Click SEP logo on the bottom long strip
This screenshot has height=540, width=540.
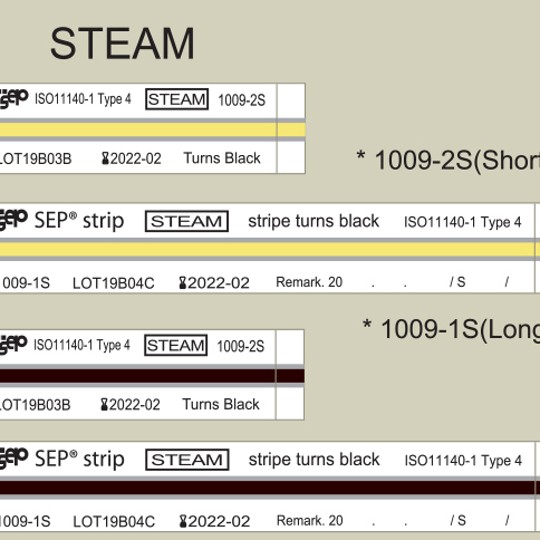click(x=14, y=458)
